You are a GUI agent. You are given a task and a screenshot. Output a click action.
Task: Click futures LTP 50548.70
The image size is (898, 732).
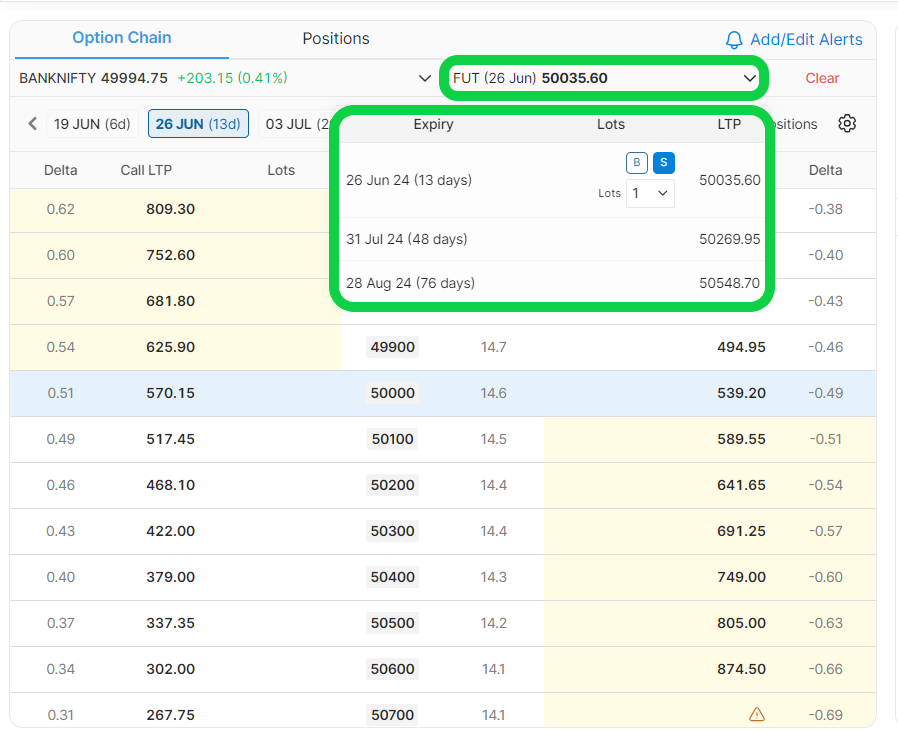tap(730, 283)
